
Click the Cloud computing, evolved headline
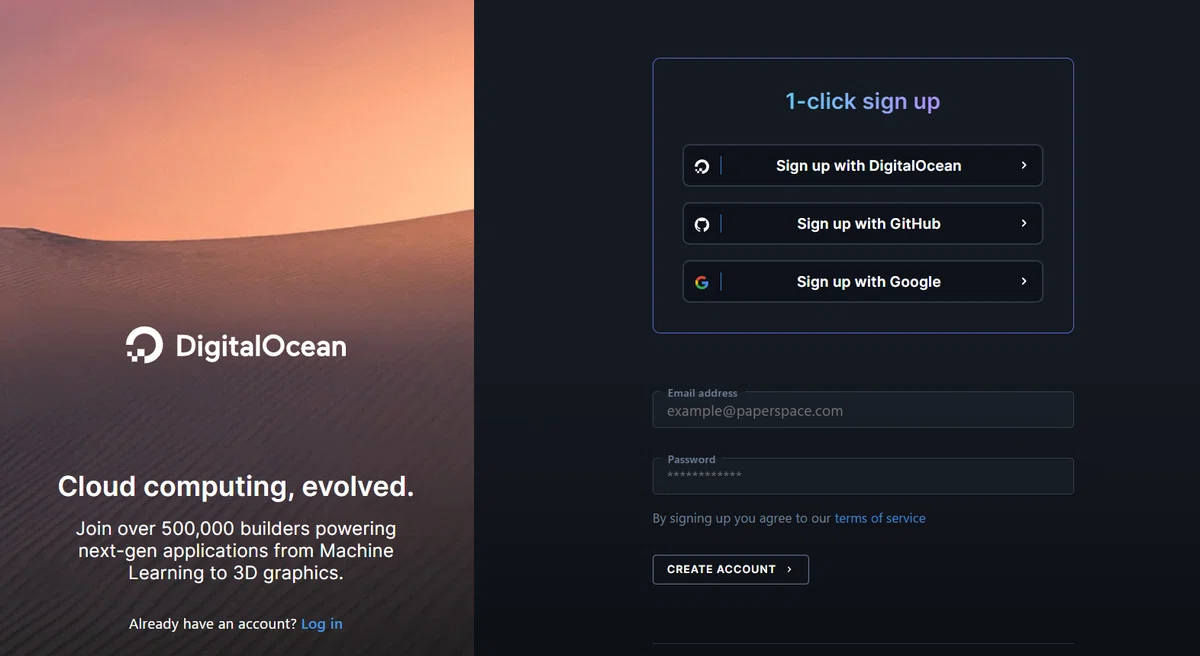point(236,487)
